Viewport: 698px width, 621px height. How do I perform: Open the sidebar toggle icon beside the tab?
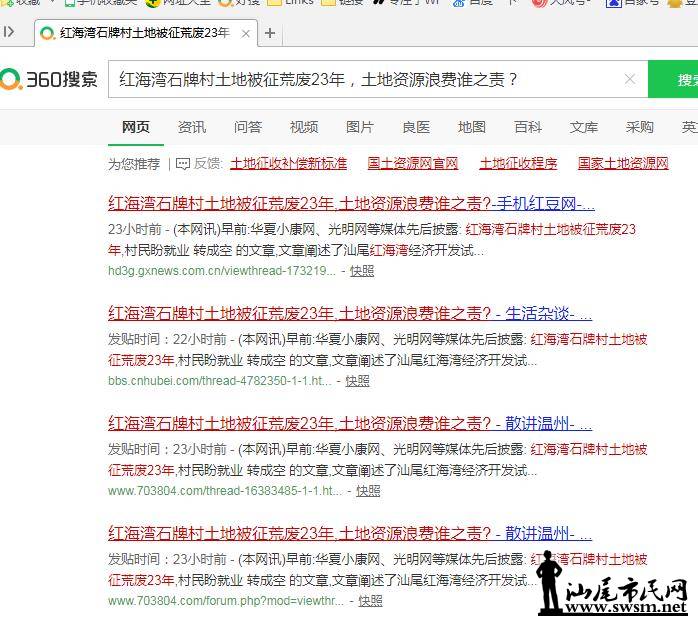(8, 32)
